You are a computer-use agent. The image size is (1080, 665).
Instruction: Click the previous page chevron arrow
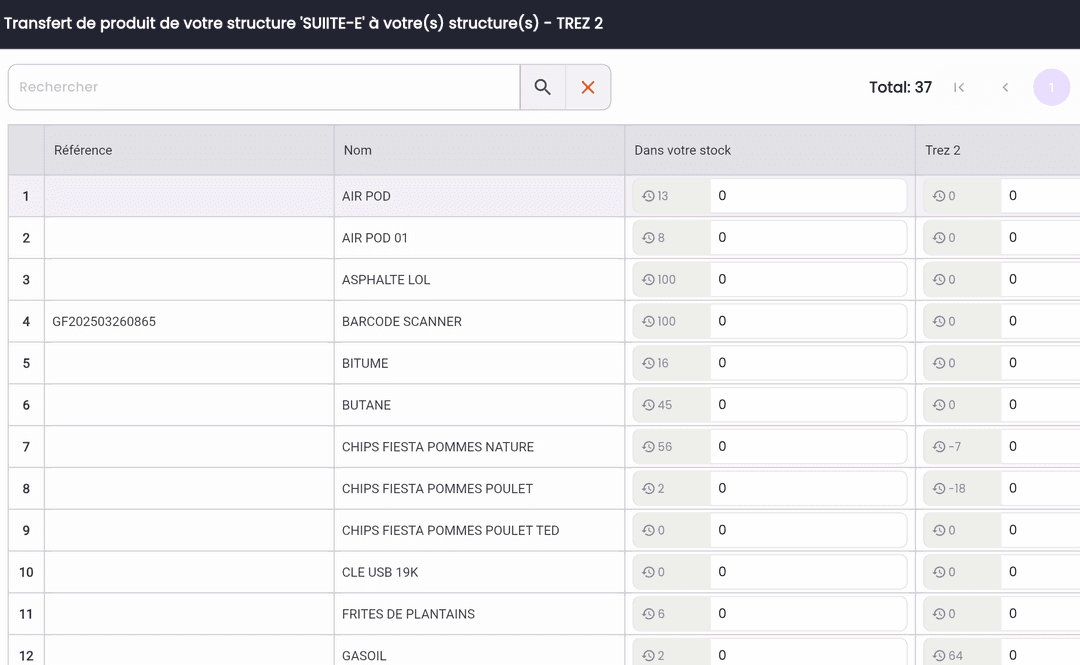1005,87
